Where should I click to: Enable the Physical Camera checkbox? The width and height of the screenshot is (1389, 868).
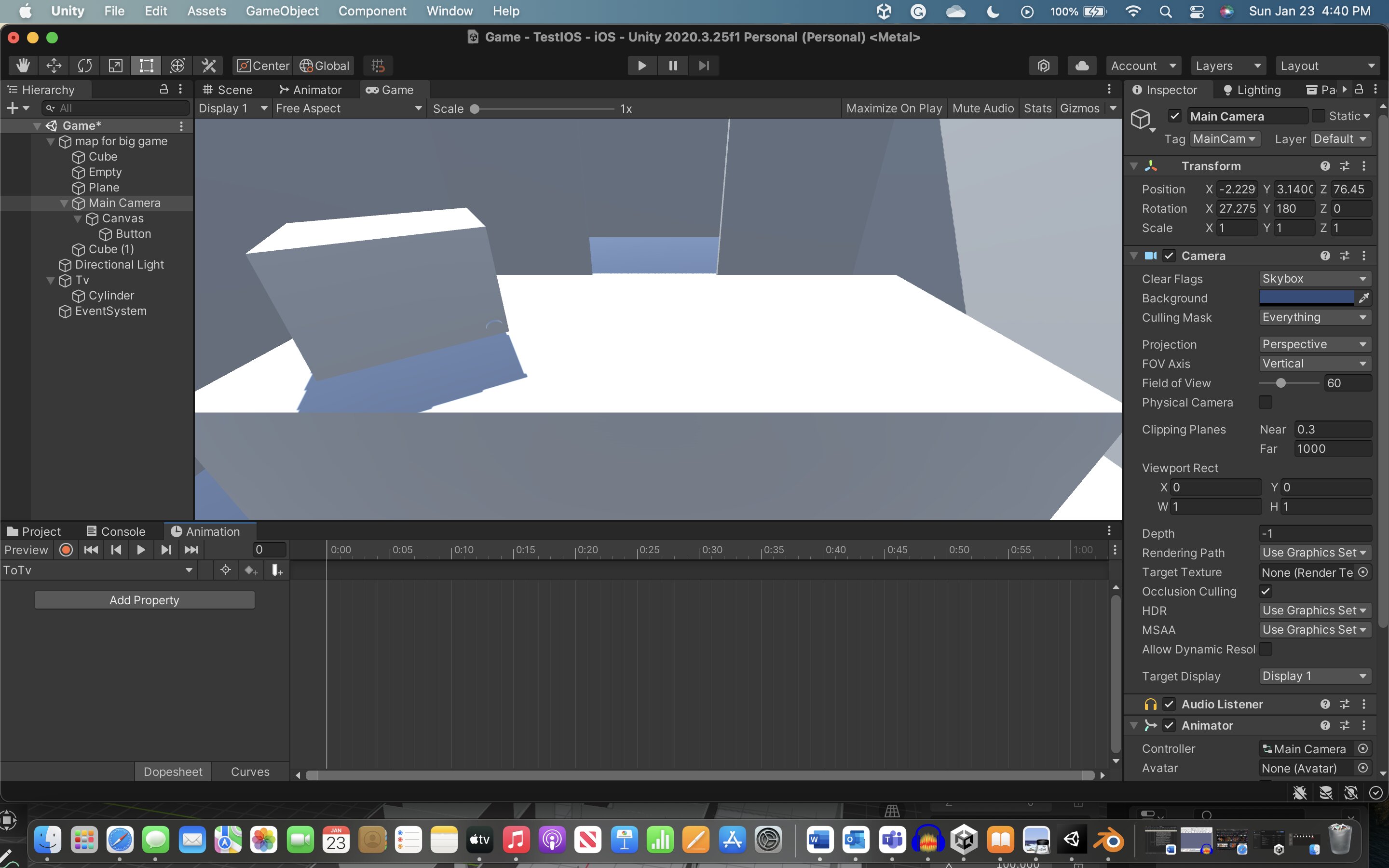pos(1266,403)
